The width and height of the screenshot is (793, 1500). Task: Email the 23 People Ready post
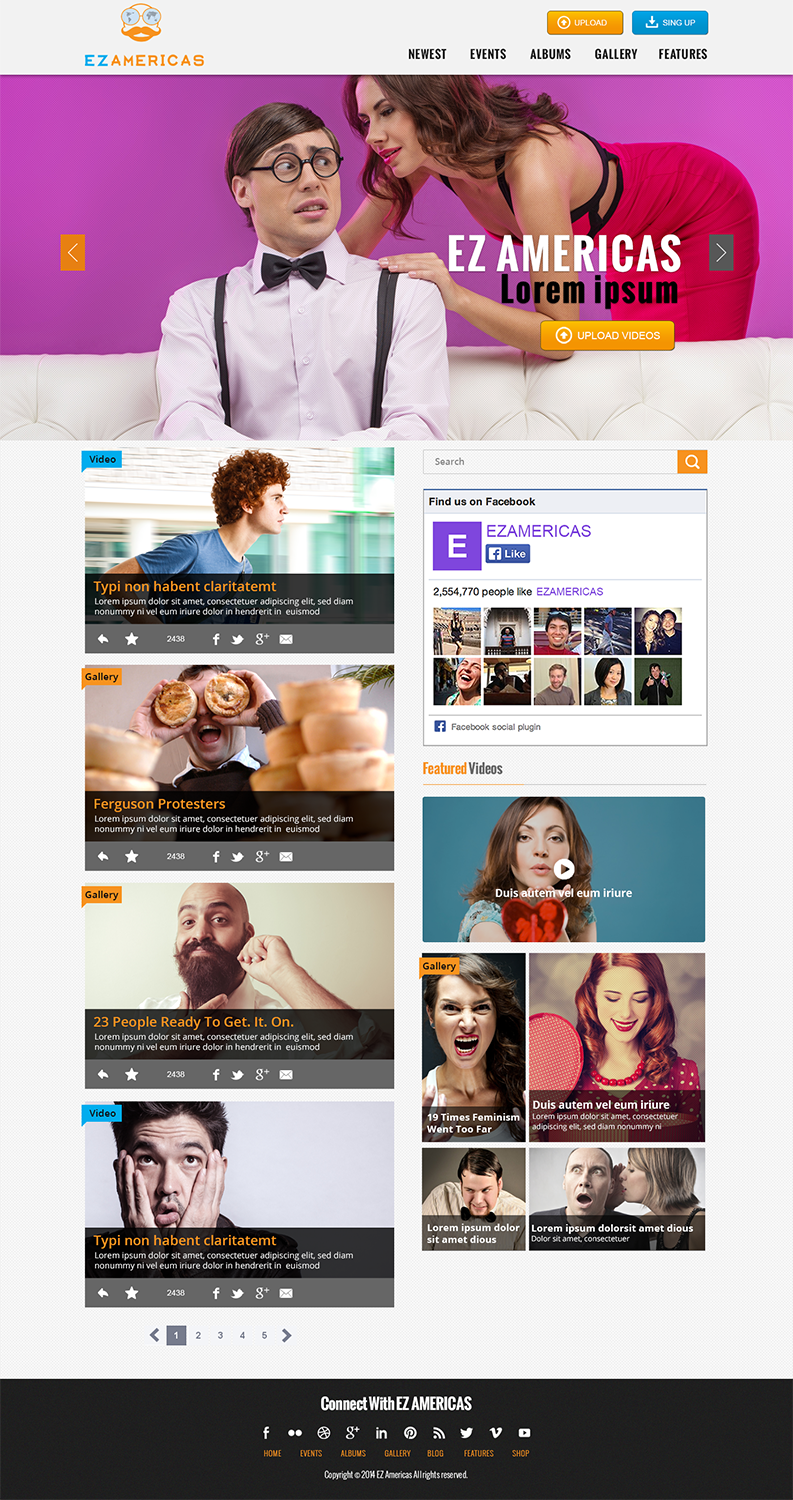[286, 1075]
